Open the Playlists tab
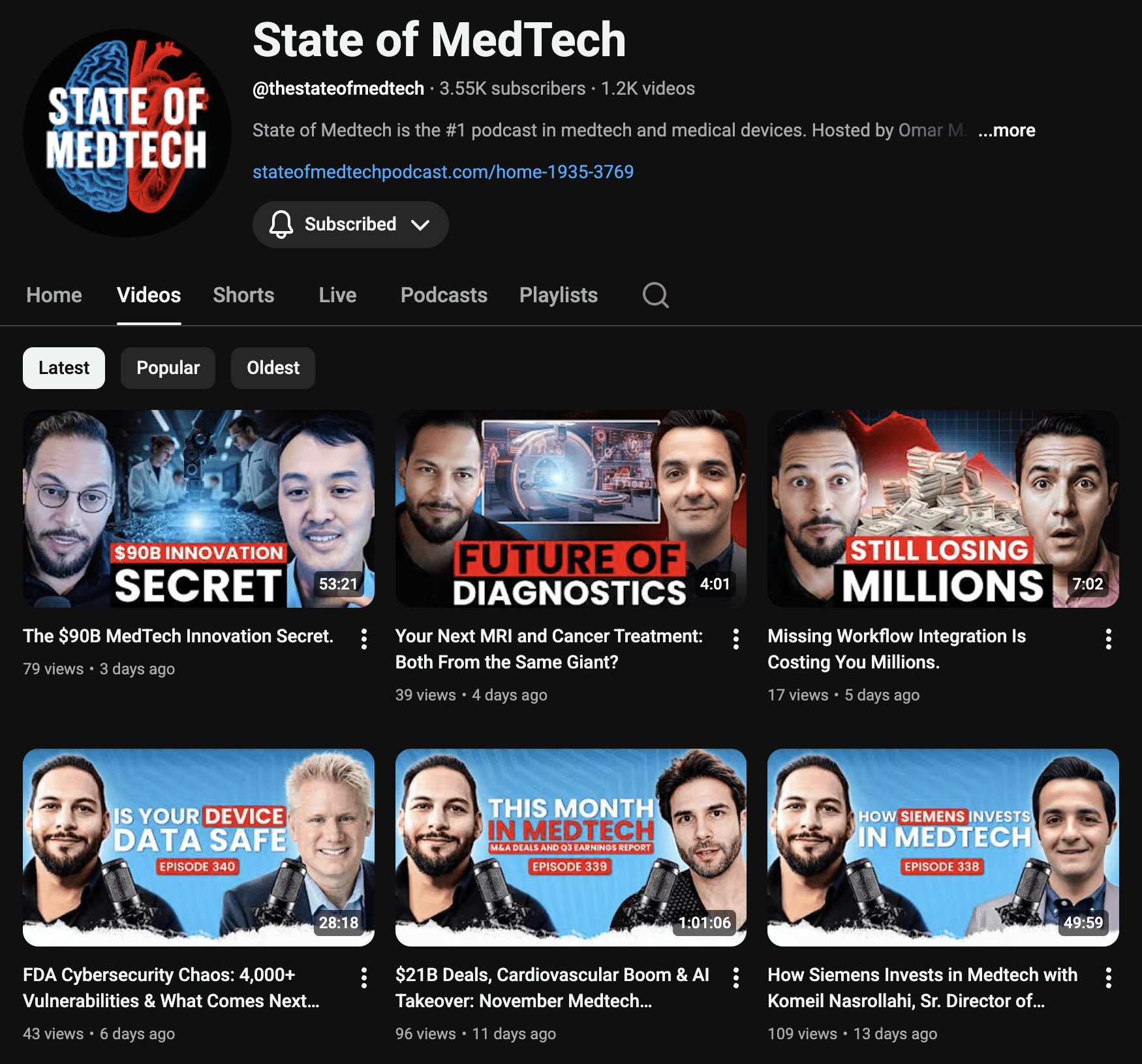This screenshot has height=1064, width=1142. coord(559,295)
